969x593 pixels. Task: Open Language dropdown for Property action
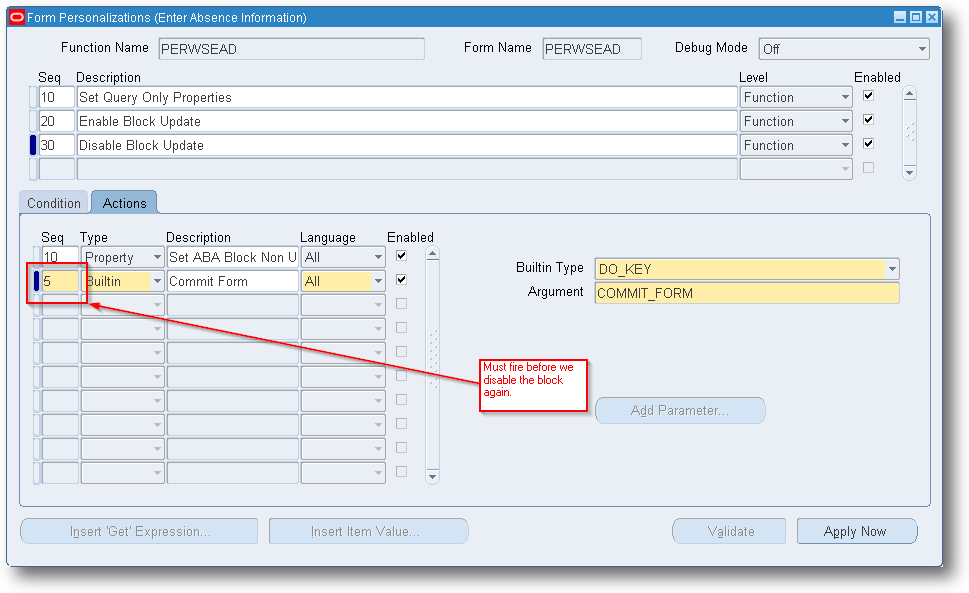click(378, 257)
